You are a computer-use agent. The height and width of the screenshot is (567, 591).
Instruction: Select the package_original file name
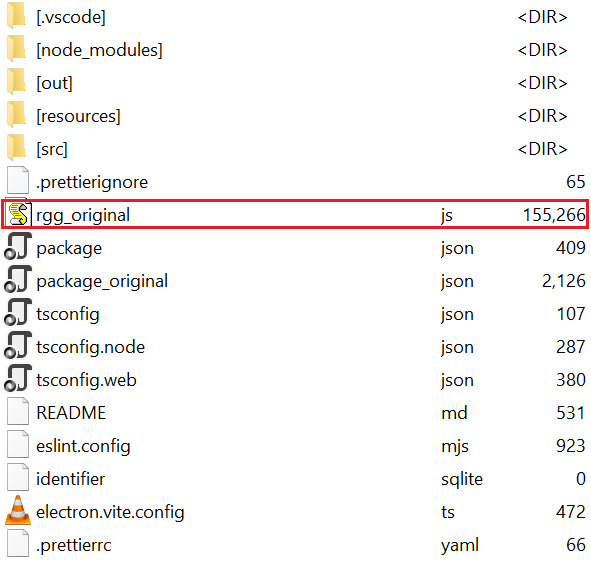(102, 281)
